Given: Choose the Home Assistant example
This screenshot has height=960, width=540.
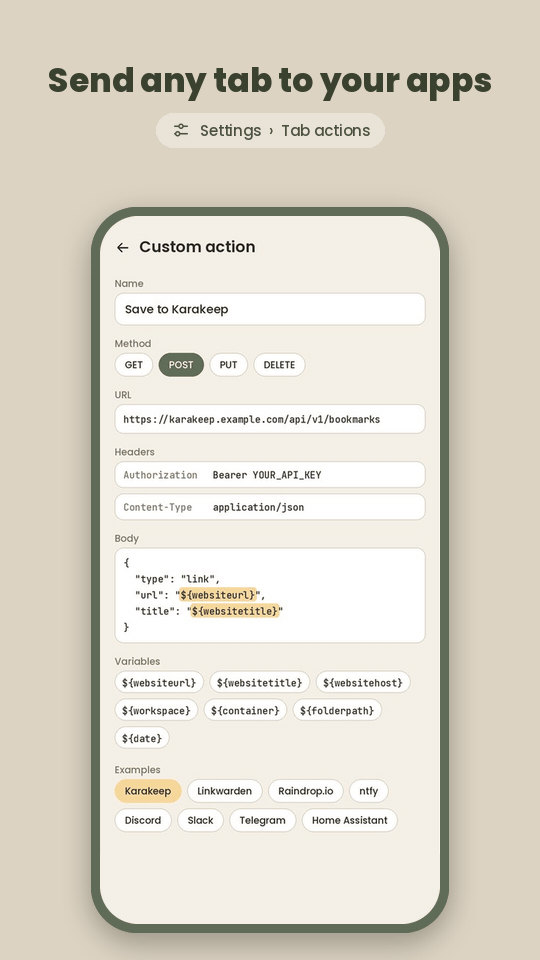Looking at the screenshot, I should (x=350, y=820).
